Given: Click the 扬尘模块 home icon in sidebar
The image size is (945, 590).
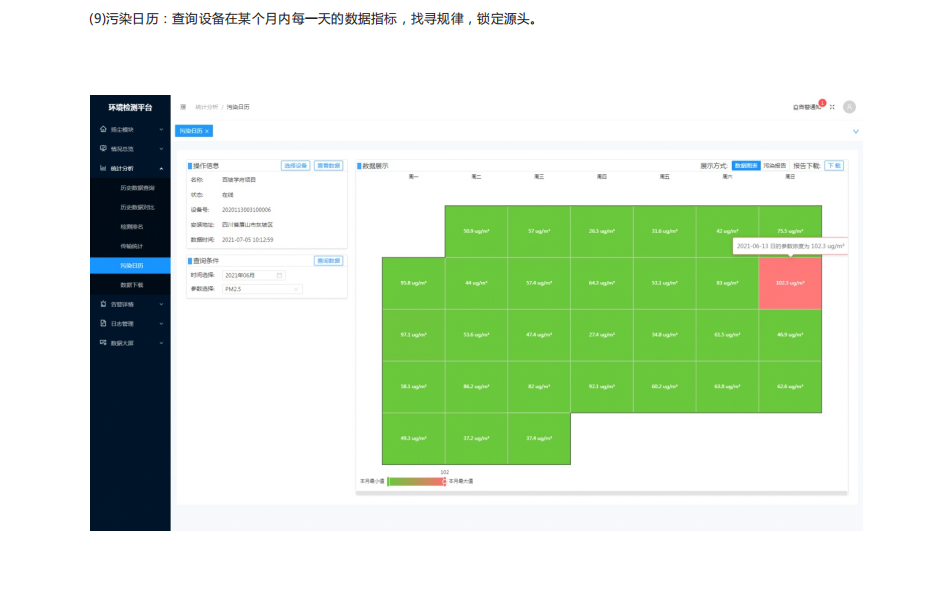Looking at the screenshot, I should click(103, 130).
